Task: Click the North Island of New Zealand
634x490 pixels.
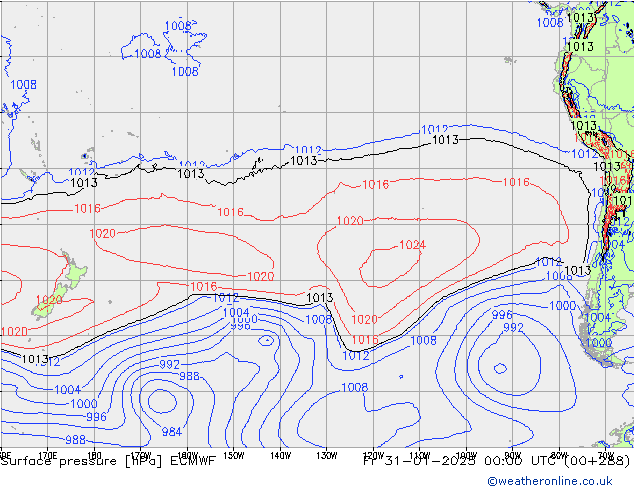Action: click(75, 270)
